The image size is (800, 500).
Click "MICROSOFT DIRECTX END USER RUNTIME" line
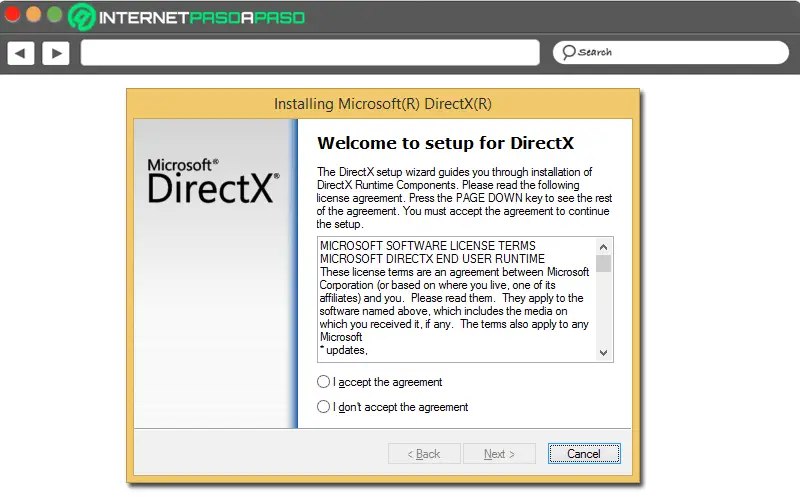[x=432, y=259]
